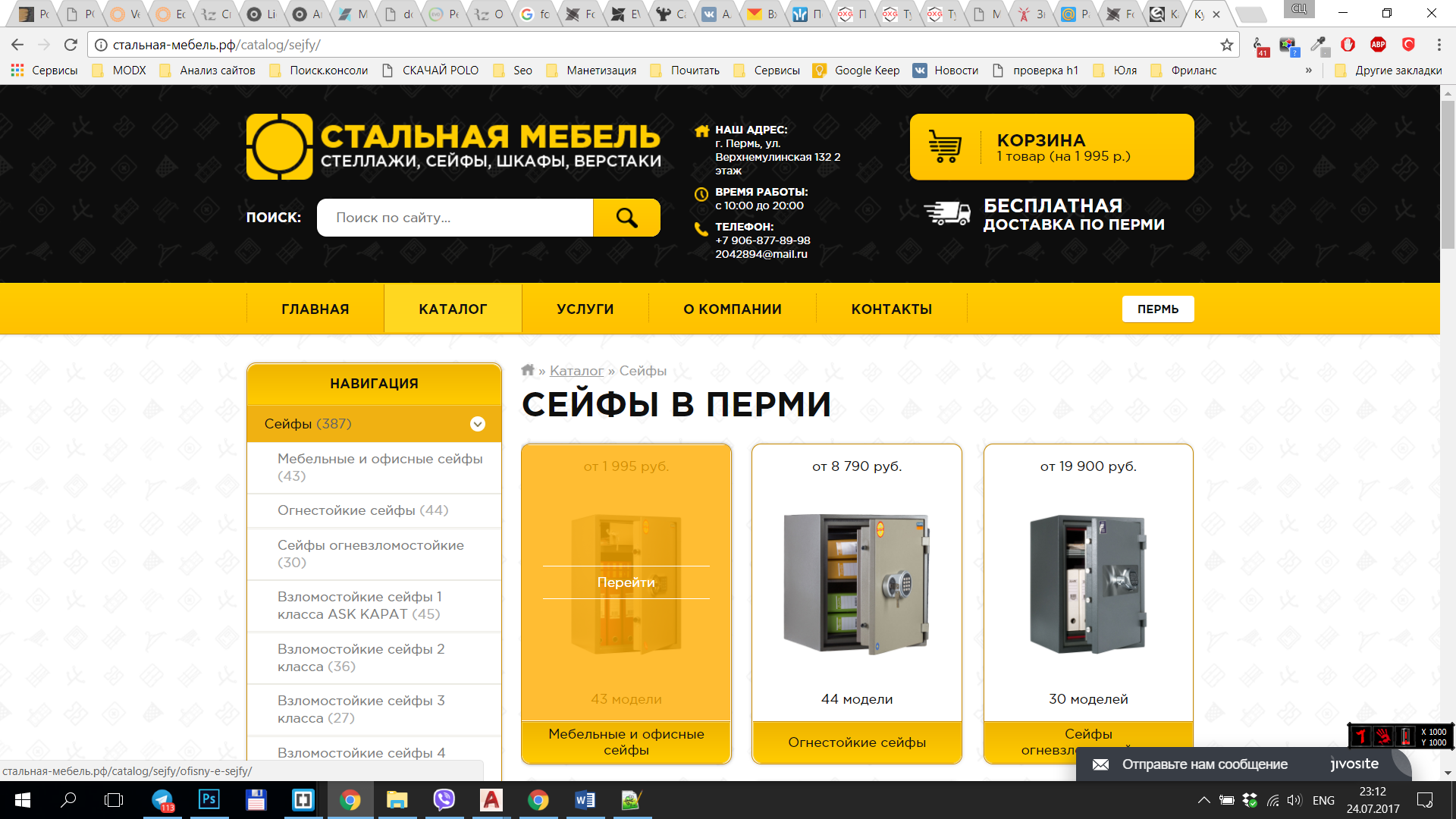This screenshot has height=819, width=1456.
Task: Bookmark page with the star icon
Action: pos(1226,45)
